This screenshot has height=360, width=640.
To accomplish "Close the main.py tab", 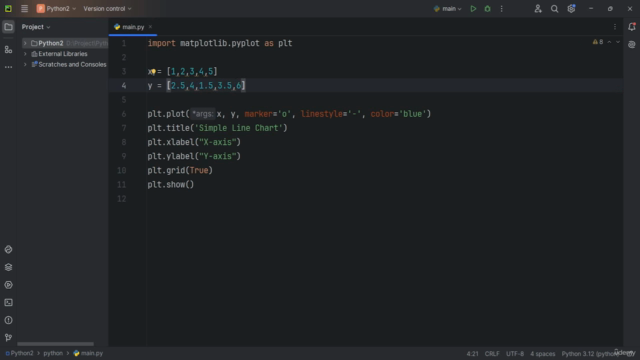I will 150,27.
